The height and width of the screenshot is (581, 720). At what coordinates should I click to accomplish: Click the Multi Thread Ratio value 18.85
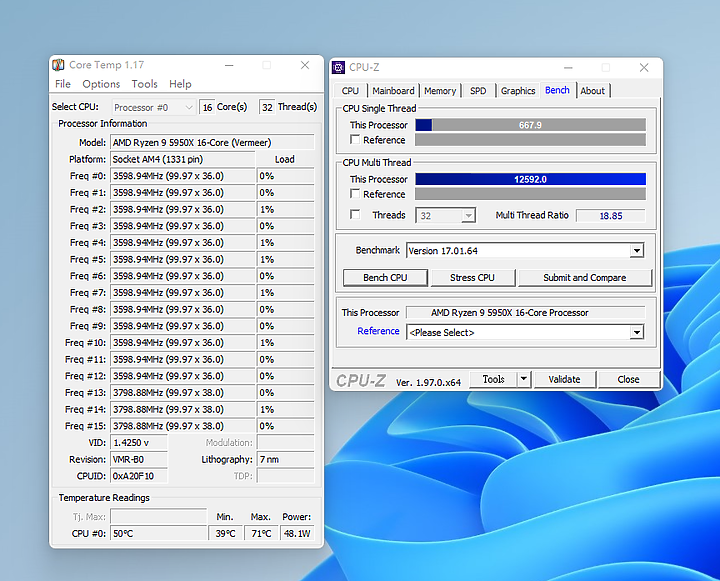tap(611, 216)
